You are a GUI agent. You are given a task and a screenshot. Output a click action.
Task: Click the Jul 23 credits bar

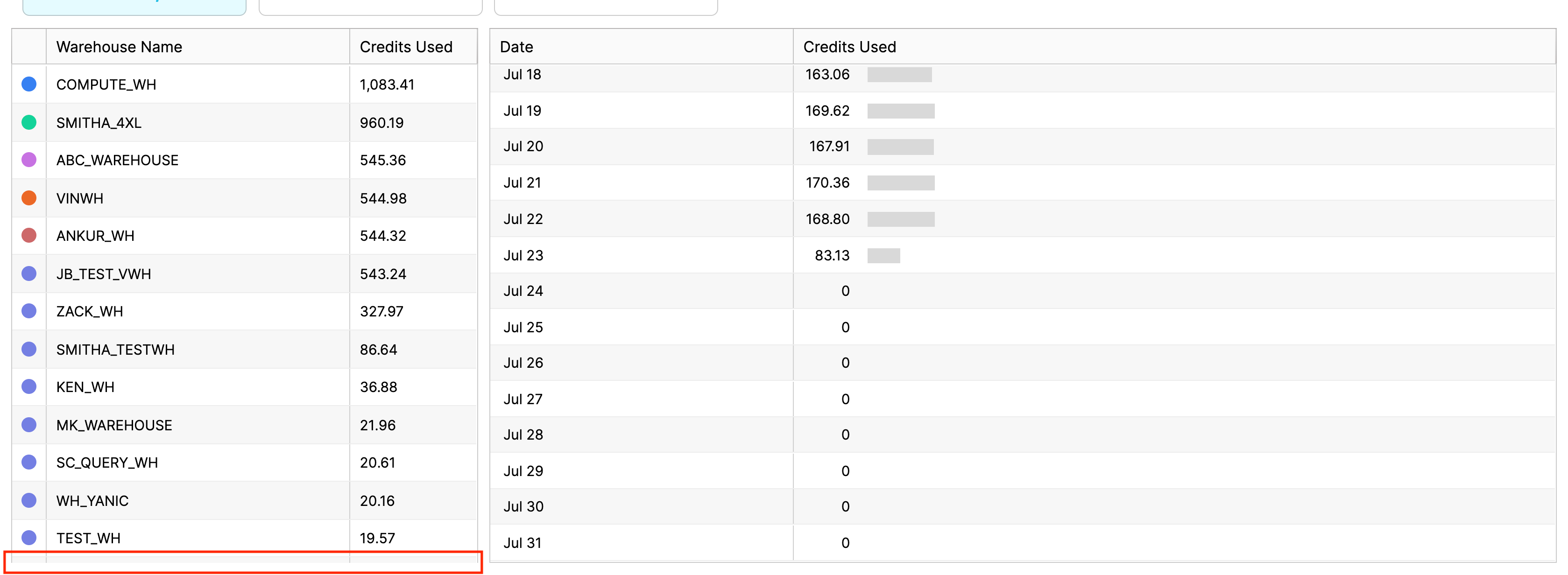point(883,256)
